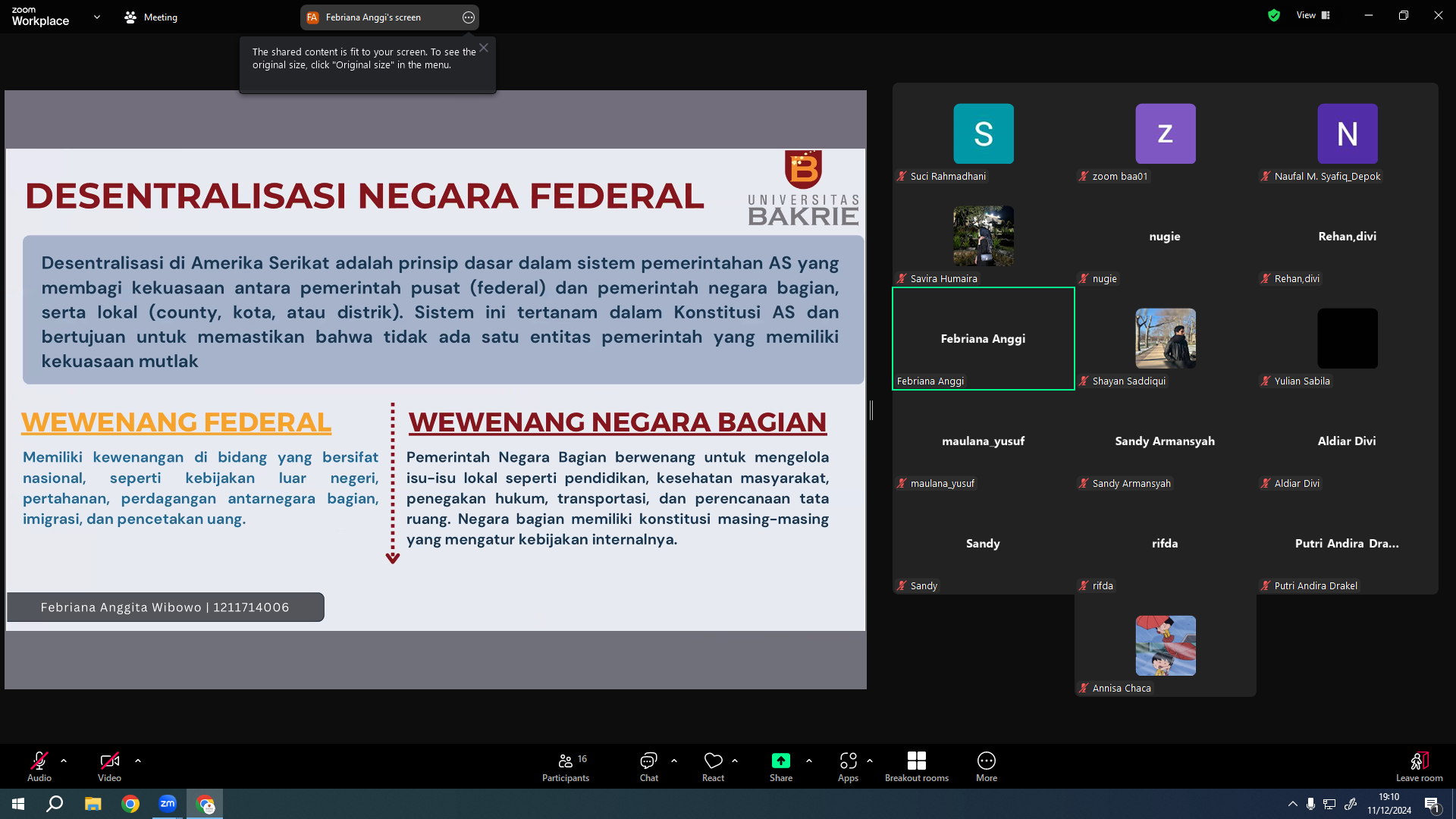This screenshot has width=1456, height=819.
Task: Click nugie participant tile
Action: (1166, 236)
